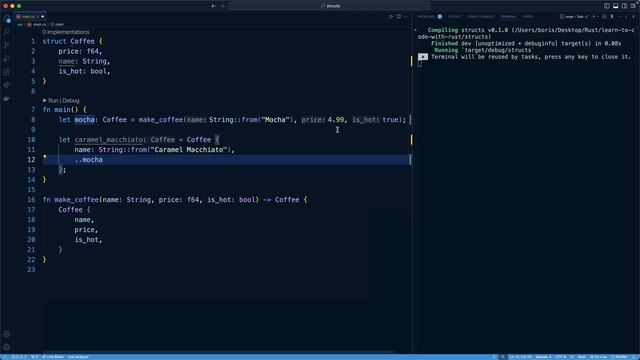Image resolution: width=640 pixels, height=360 pixels.
Task: Run the file with editor play button
Action: click(391, 17)
